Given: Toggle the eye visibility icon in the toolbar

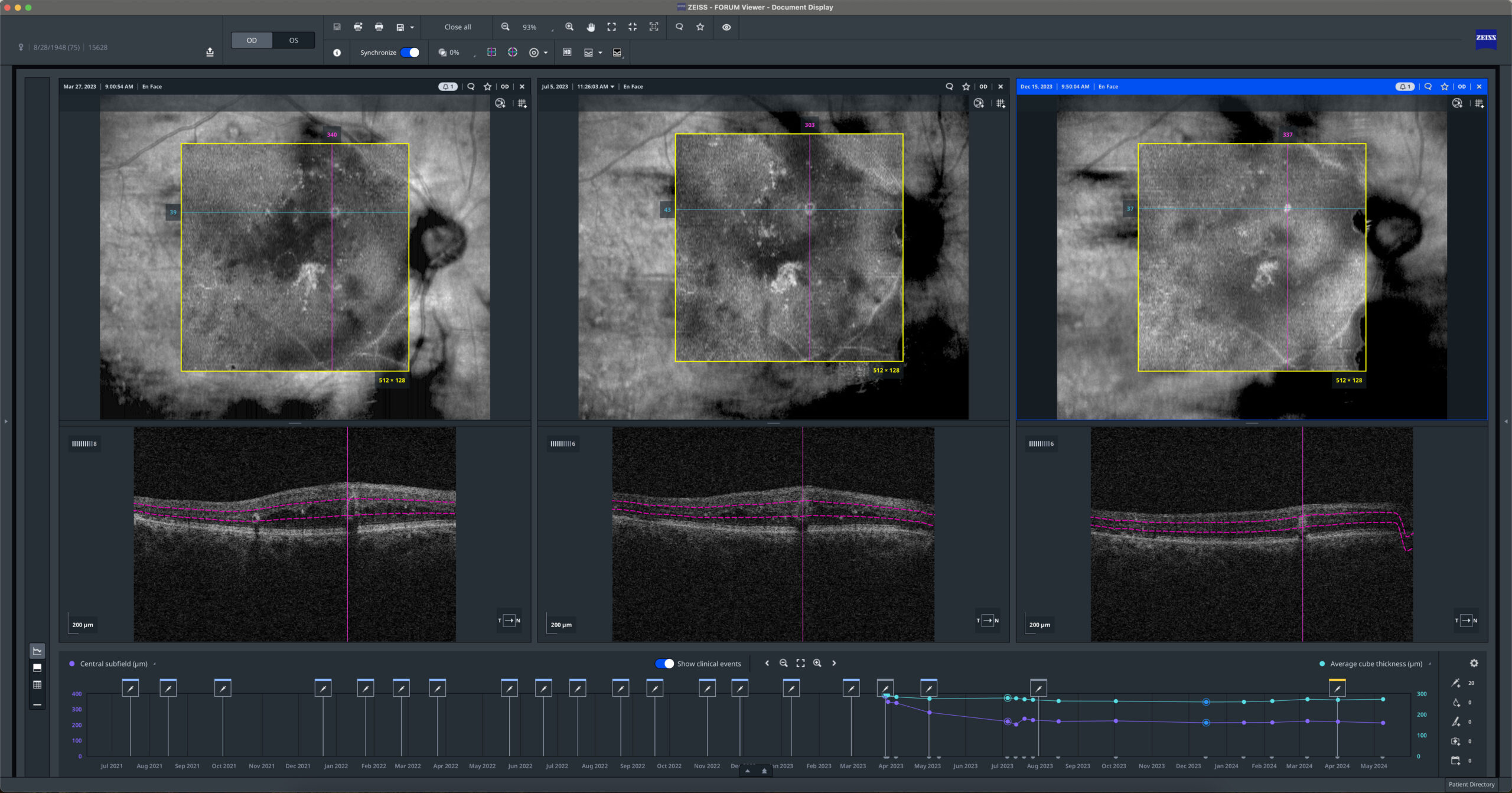Looking at the screenshot, I should point(726,27).
